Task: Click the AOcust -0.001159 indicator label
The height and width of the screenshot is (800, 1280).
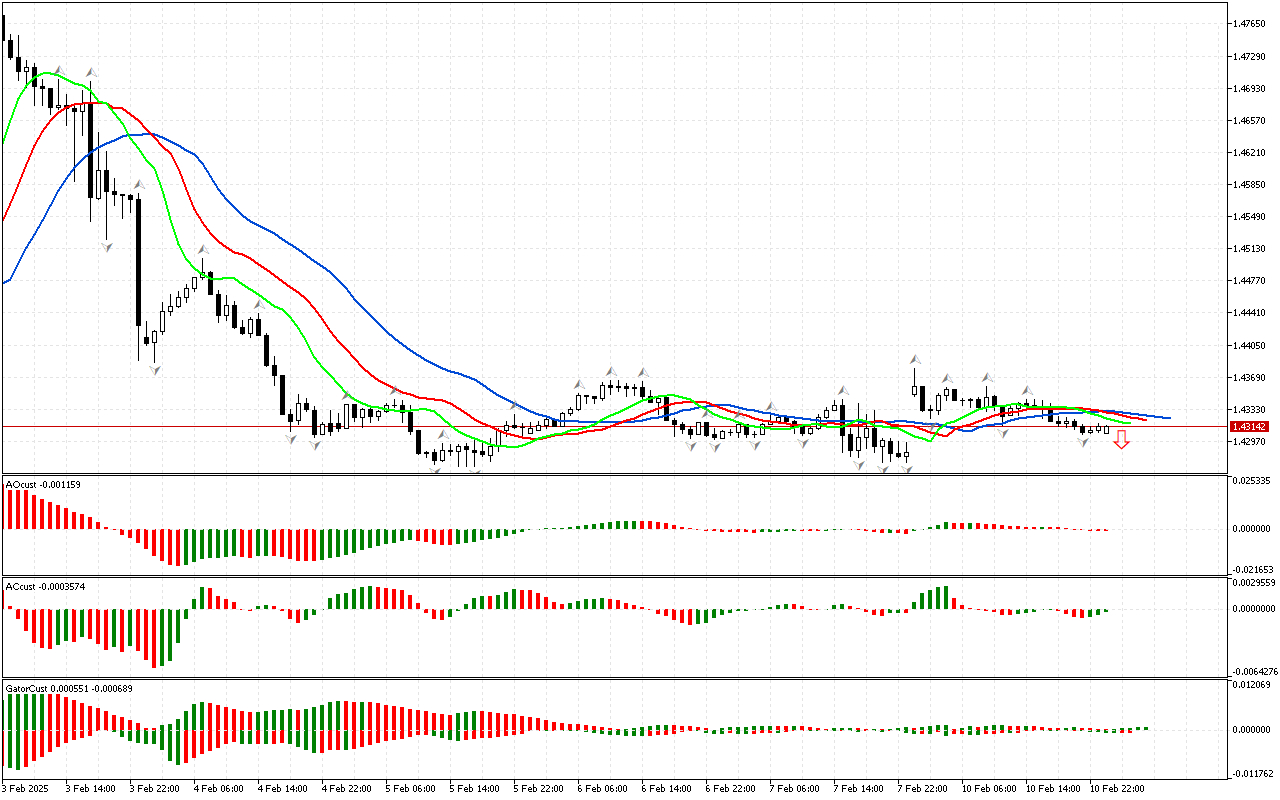Action: click(43, 485)
